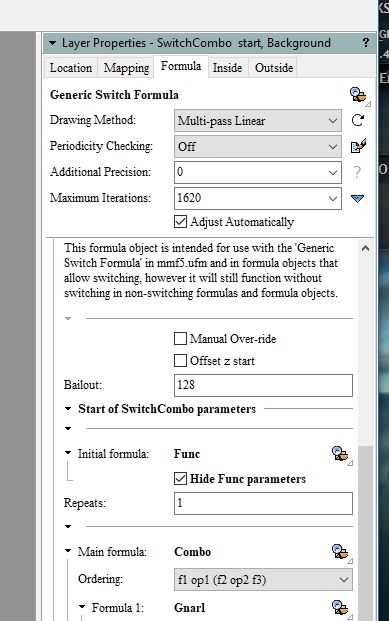Open the Ordering dropdown for Combo
Screen dimensions: 389x621
point(263,580)
